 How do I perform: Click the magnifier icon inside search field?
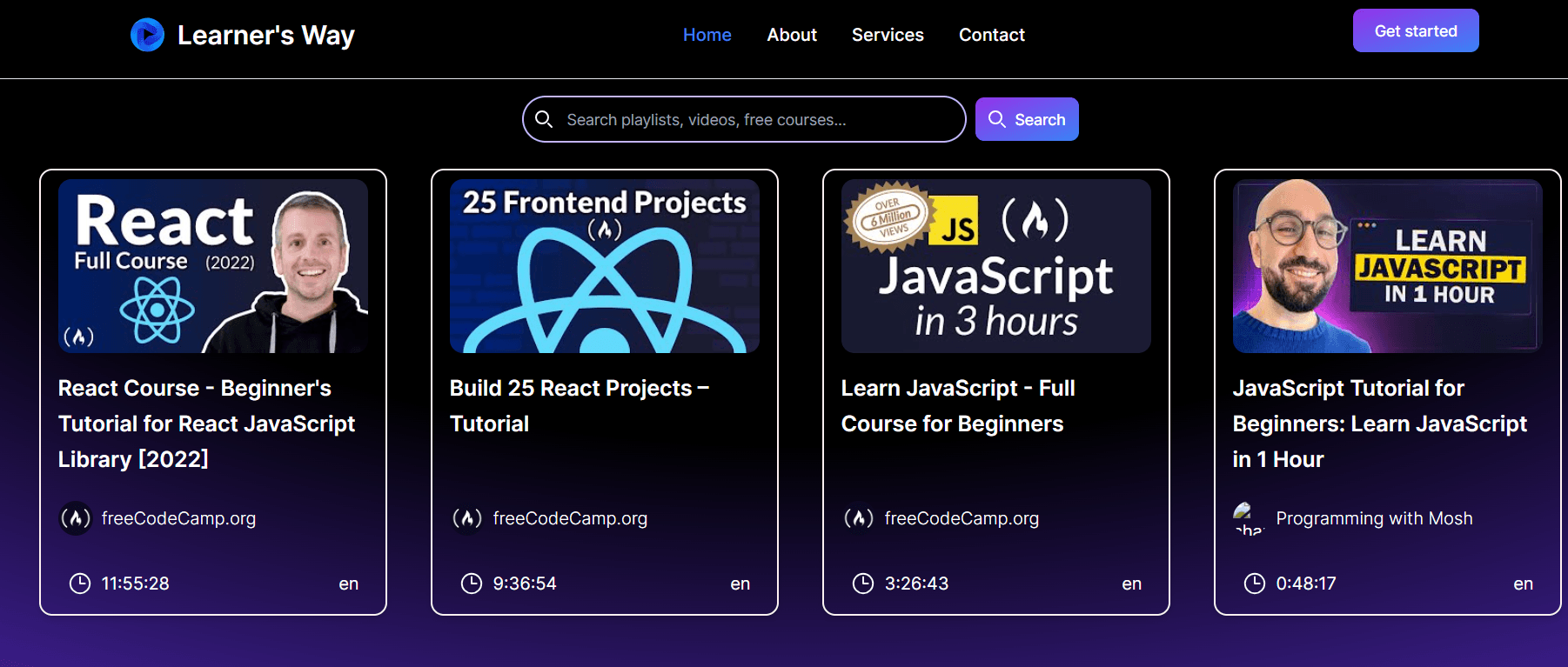tap(544, 119)
